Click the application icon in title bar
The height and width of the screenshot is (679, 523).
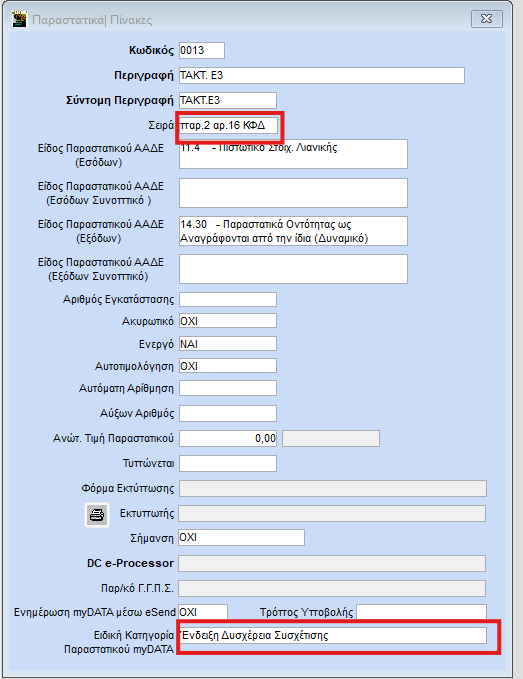tap(20, 19)
